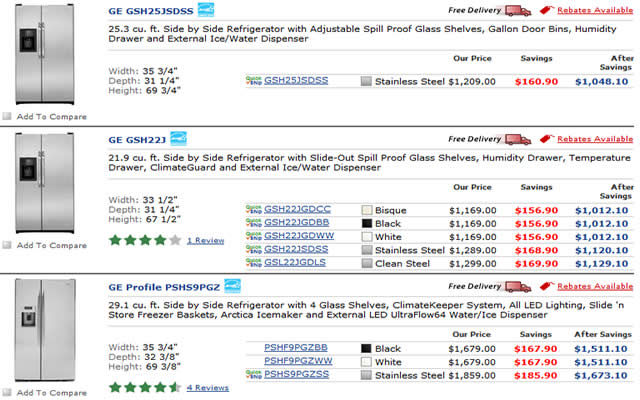Click Energy Star badge beside GE Profile PSHS9PGZ
Viewport: 640px width, 400px height.
point(233,286)
